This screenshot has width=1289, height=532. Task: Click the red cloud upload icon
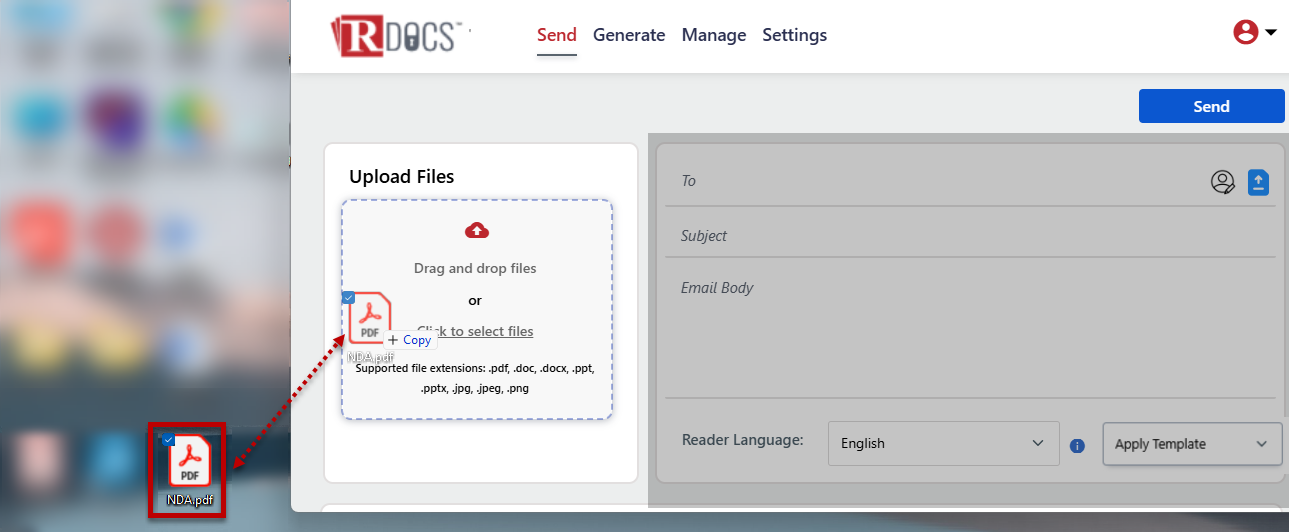pyautogui.click(x=477, y=231)
